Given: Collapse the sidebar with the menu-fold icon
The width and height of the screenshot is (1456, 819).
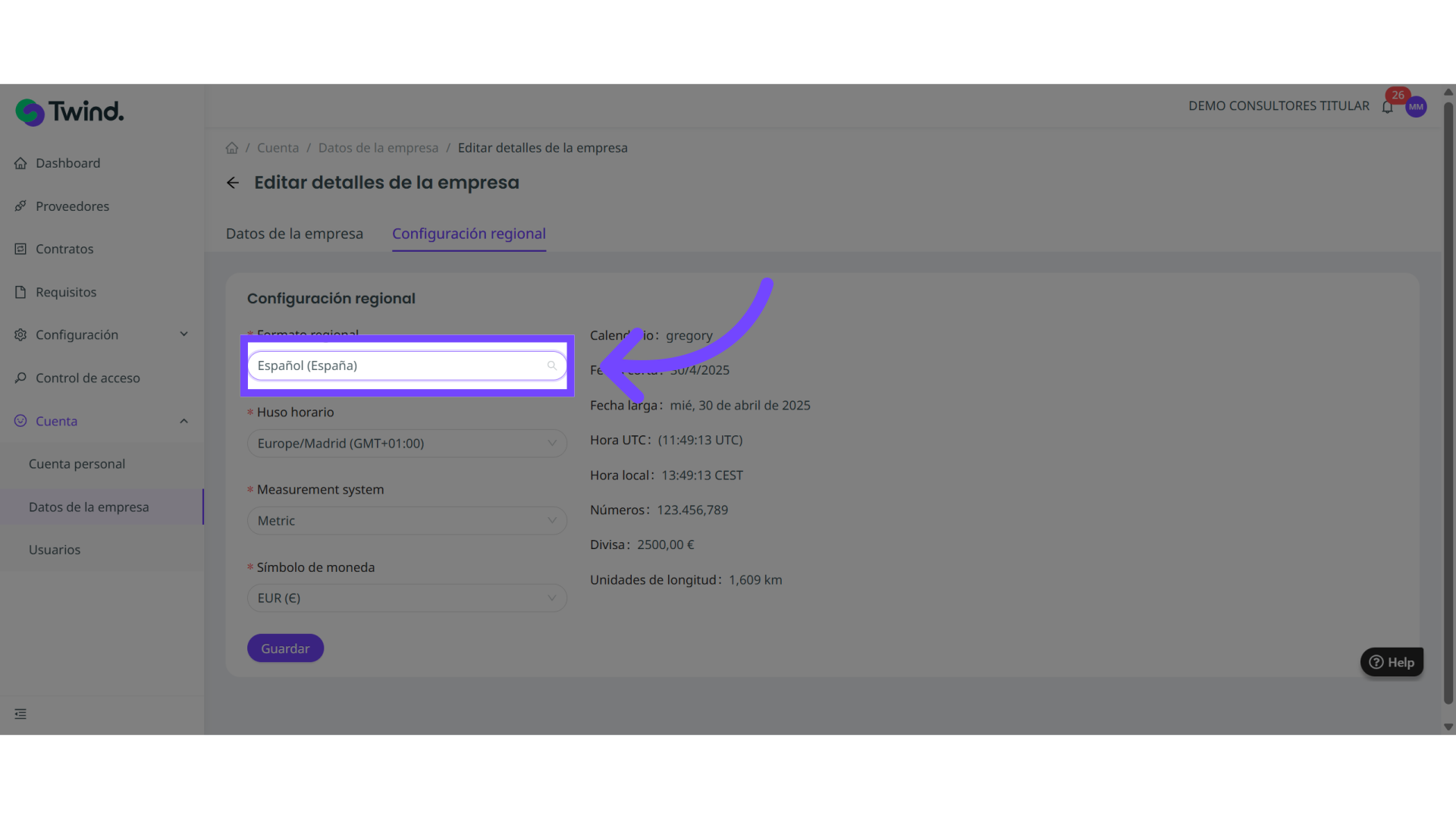Looking at the screenshot, I should tap(20, 714).
